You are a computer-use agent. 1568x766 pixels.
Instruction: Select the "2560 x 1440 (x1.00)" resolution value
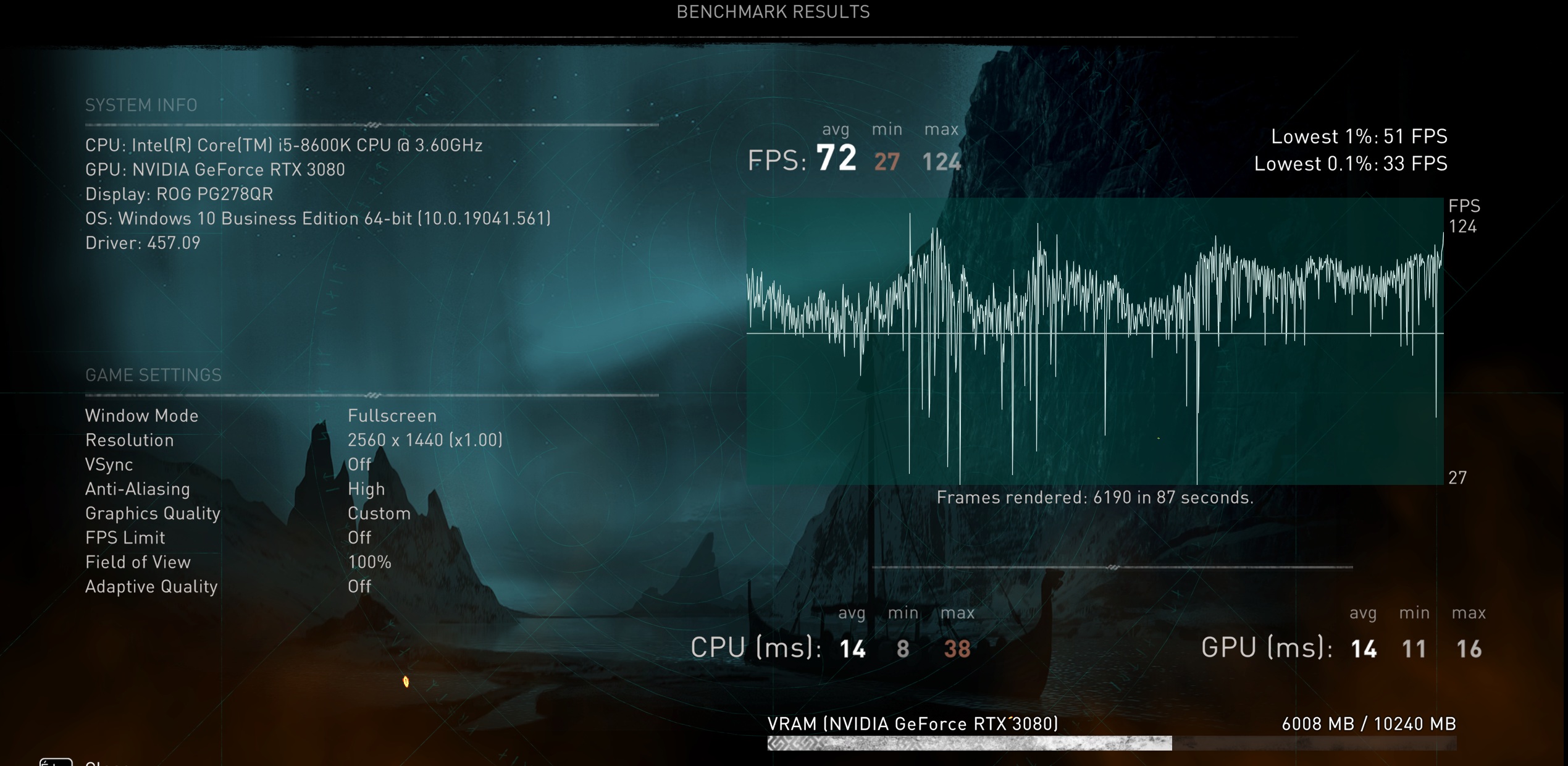coord(426,440)
